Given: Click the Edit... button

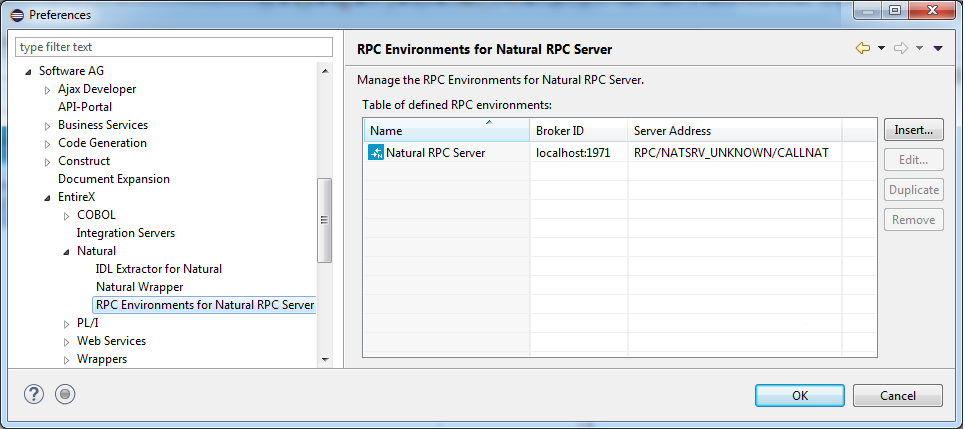Looking at the screenshot, I should pyautogui.click(x=914, y=160).
